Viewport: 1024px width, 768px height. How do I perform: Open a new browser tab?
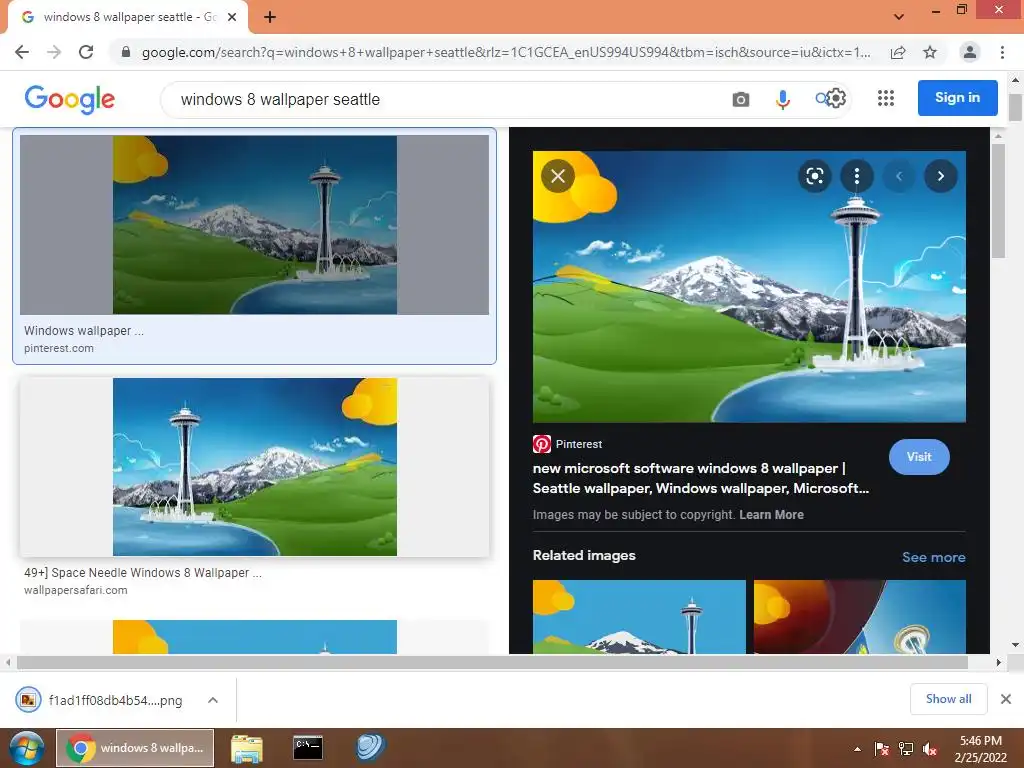[x=270, y=17]
